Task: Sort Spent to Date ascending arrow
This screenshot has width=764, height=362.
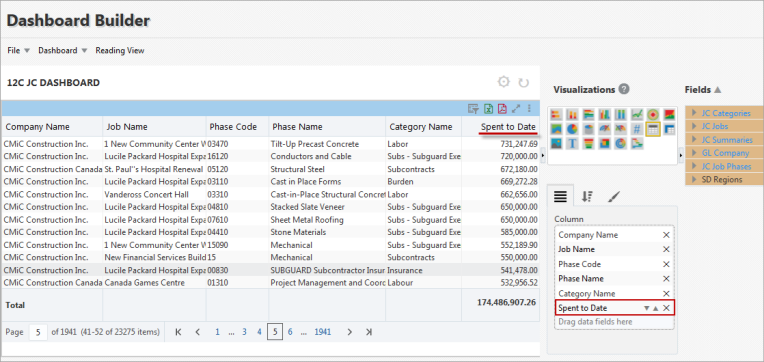Action: pyautogui.click(x=655, y=308)
